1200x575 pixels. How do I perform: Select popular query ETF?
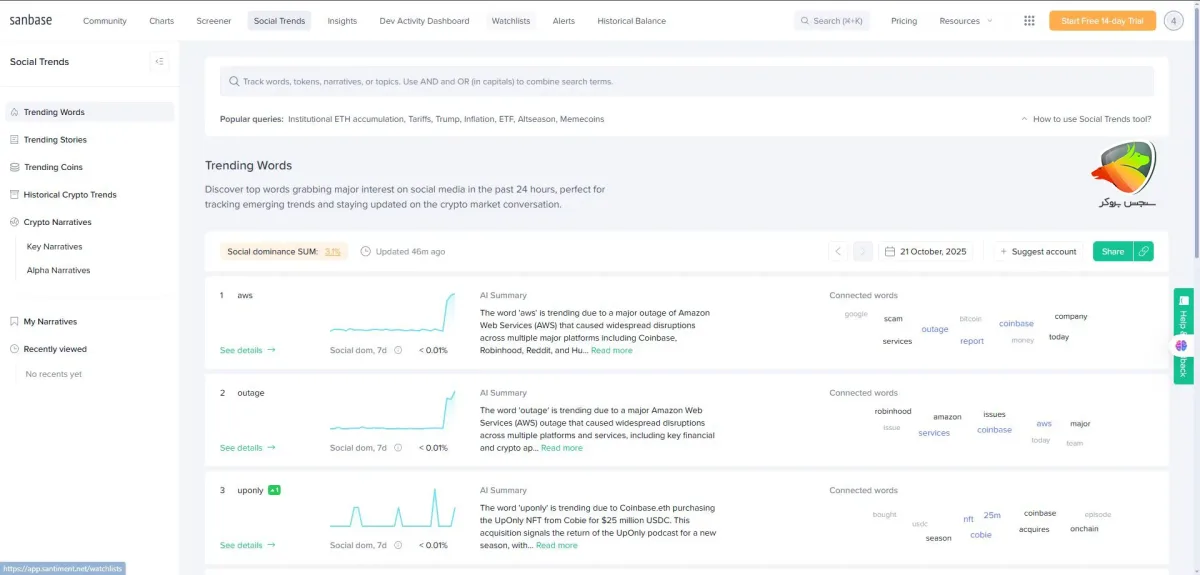coord(506,119)
